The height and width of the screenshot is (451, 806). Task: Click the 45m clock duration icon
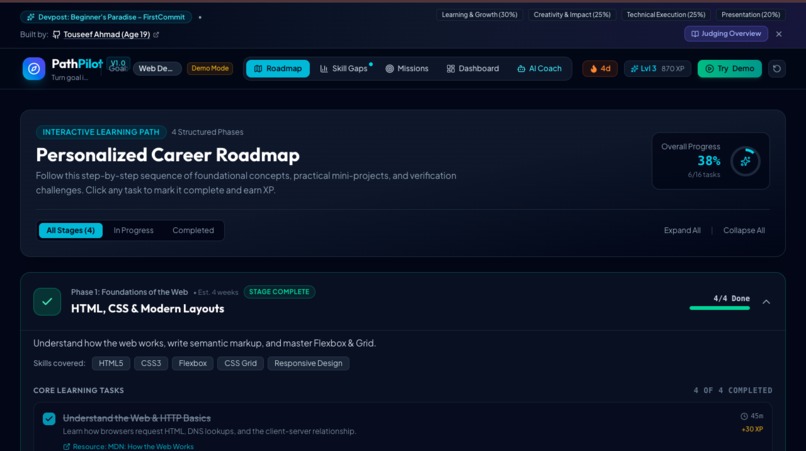[744, 416]
